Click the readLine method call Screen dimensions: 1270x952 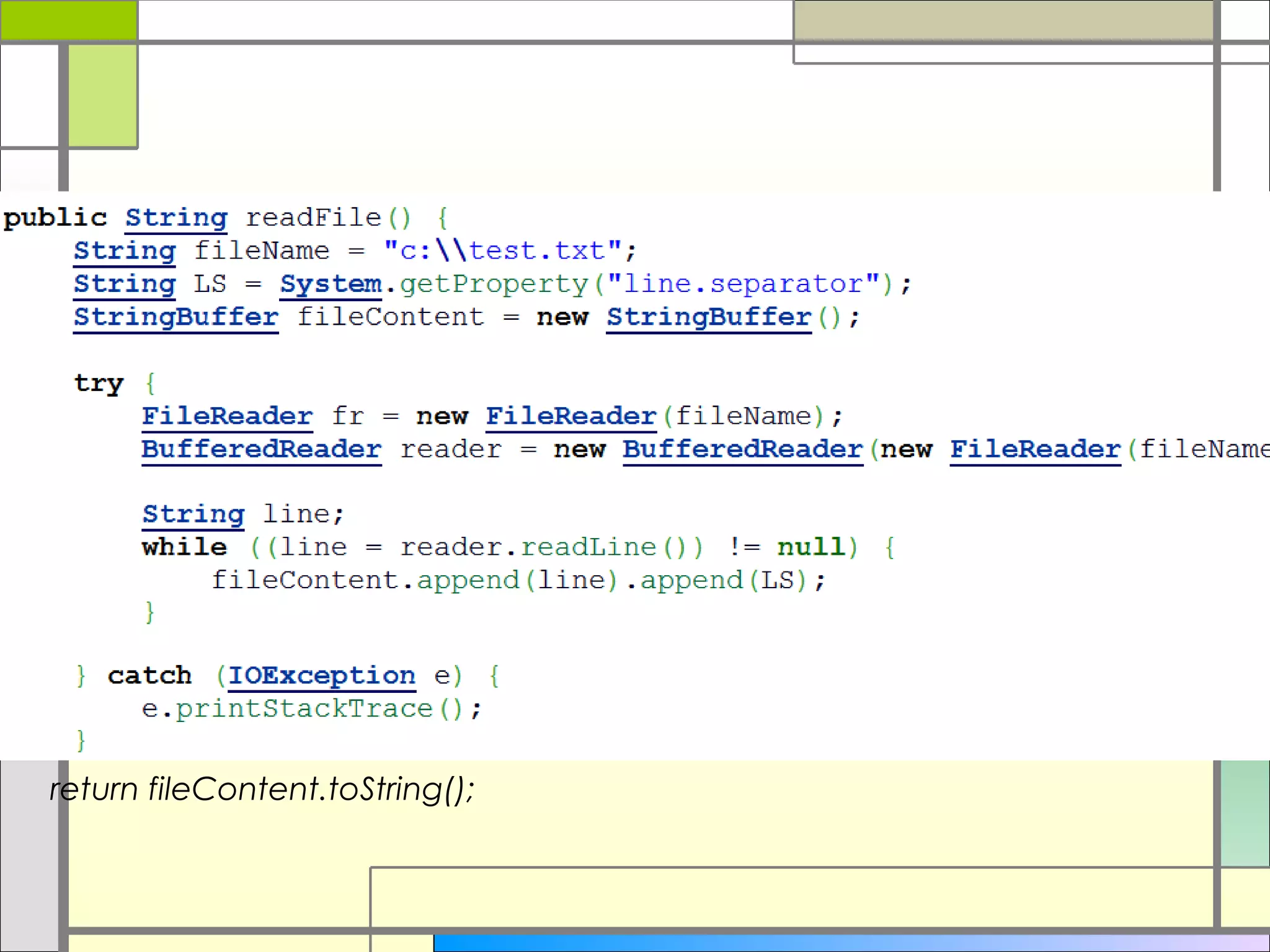(x=588, y=547)
